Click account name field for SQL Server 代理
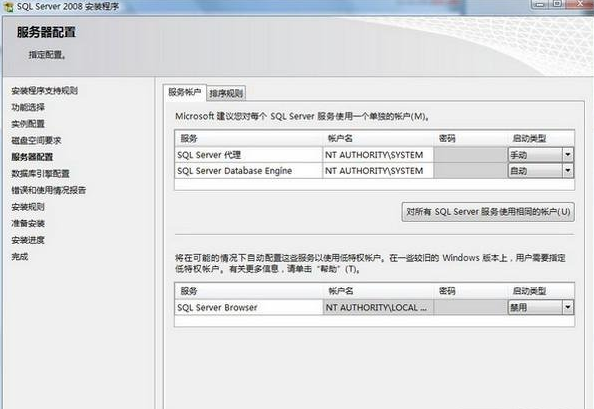The image size is (594, 409). pyautogui.click(x=378, y=155)
